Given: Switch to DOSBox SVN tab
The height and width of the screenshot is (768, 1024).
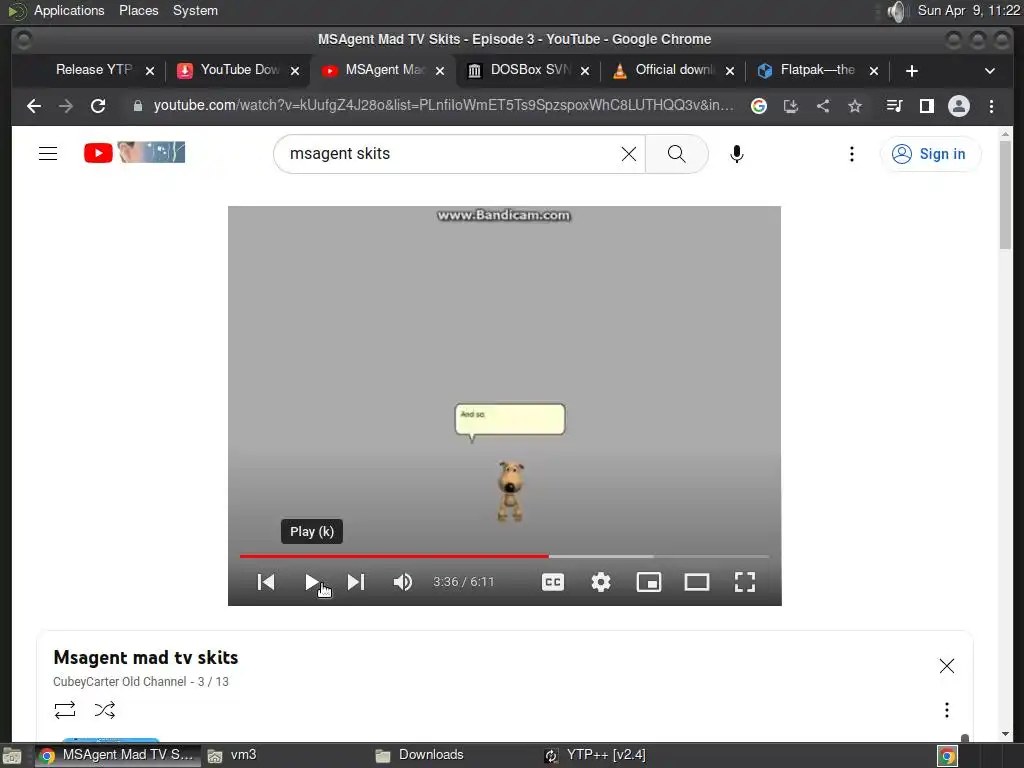Looking at the screenshot, I should click(x=529, y=70).
